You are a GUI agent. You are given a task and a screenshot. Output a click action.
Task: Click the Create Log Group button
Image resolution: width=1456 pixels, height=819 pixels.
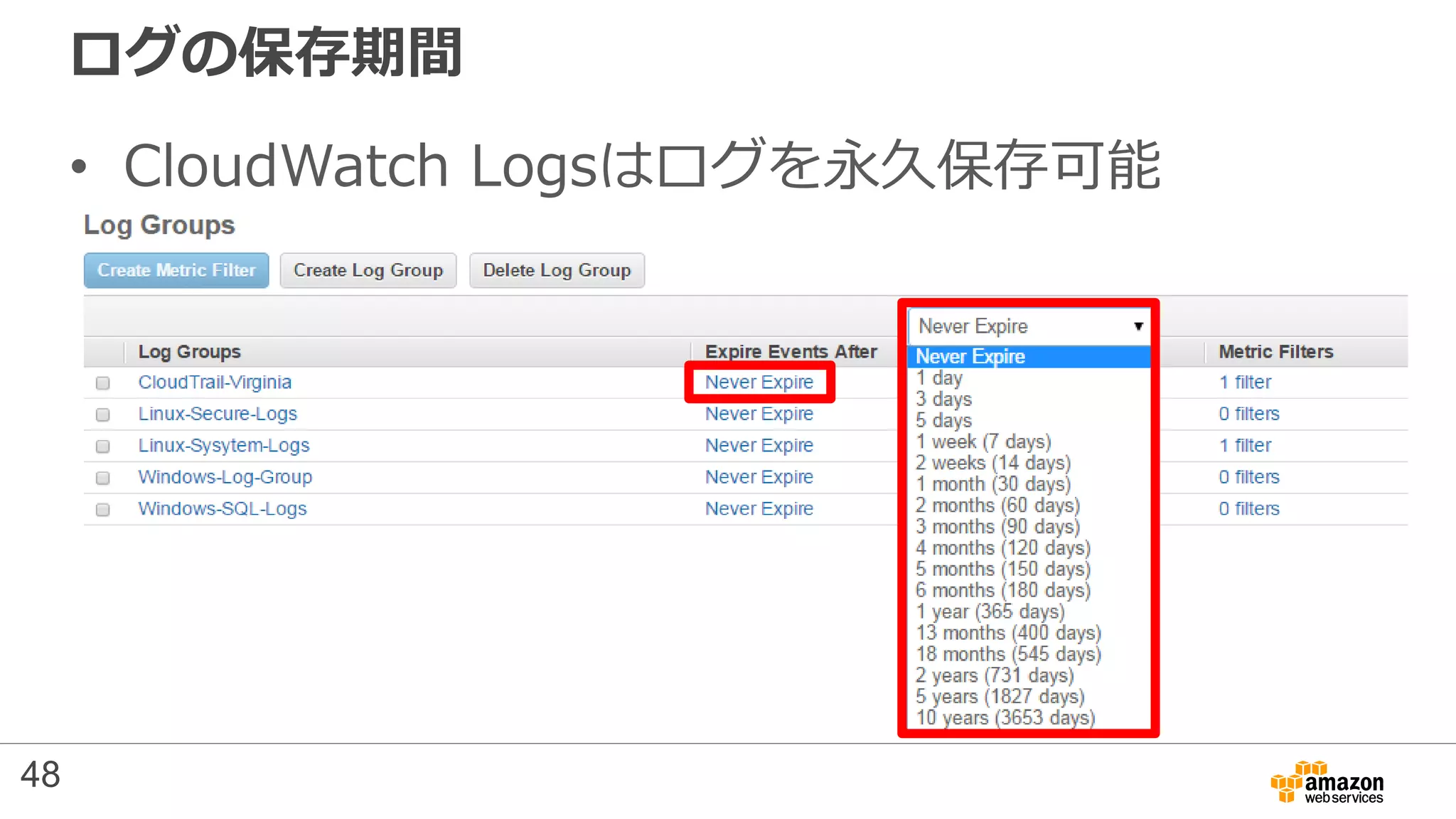pyautogui.click(x=368, y=270)
